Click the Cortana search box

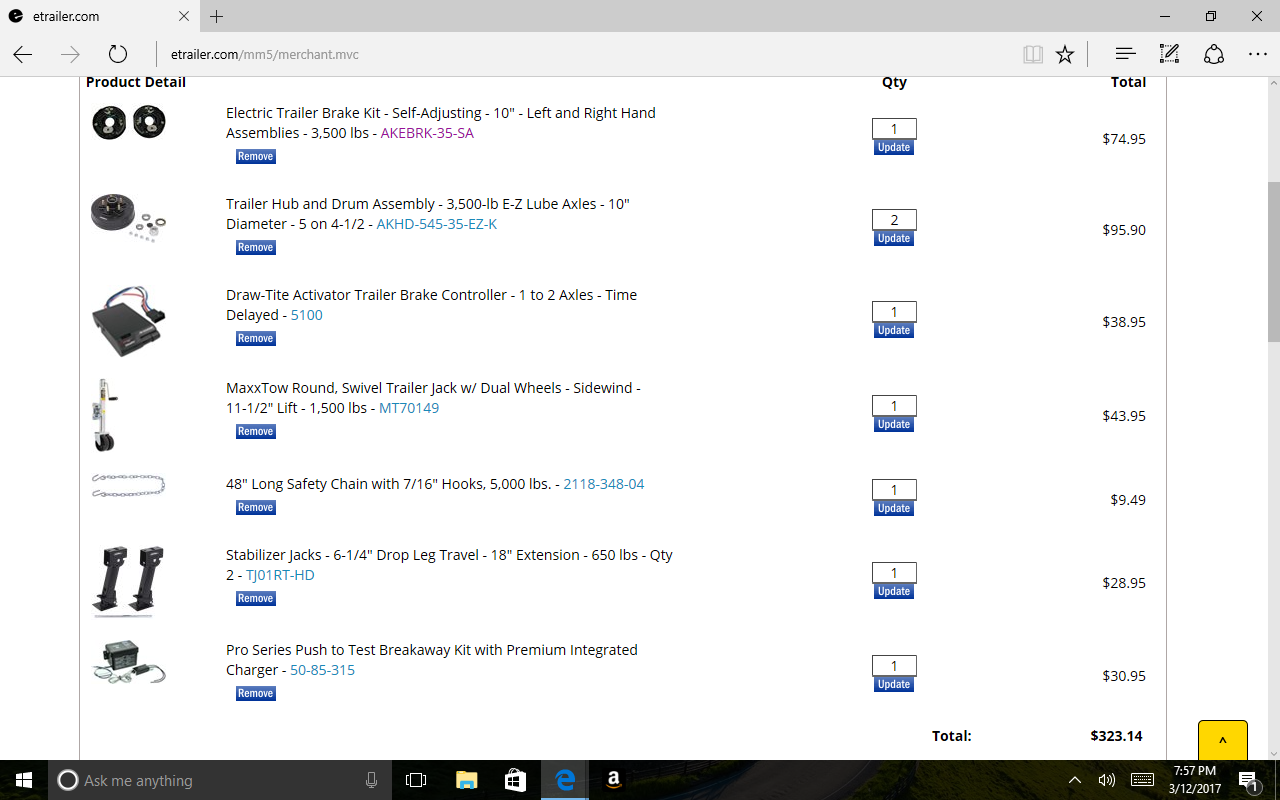[x=220, y=780]
